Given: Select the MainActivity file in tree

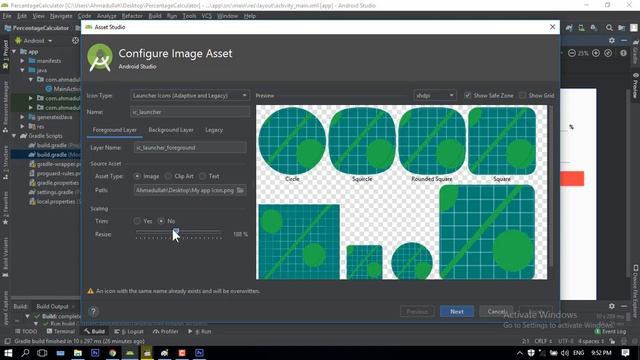Looking at the screenshot, I should pyautogui.click(x=63, y=89).
